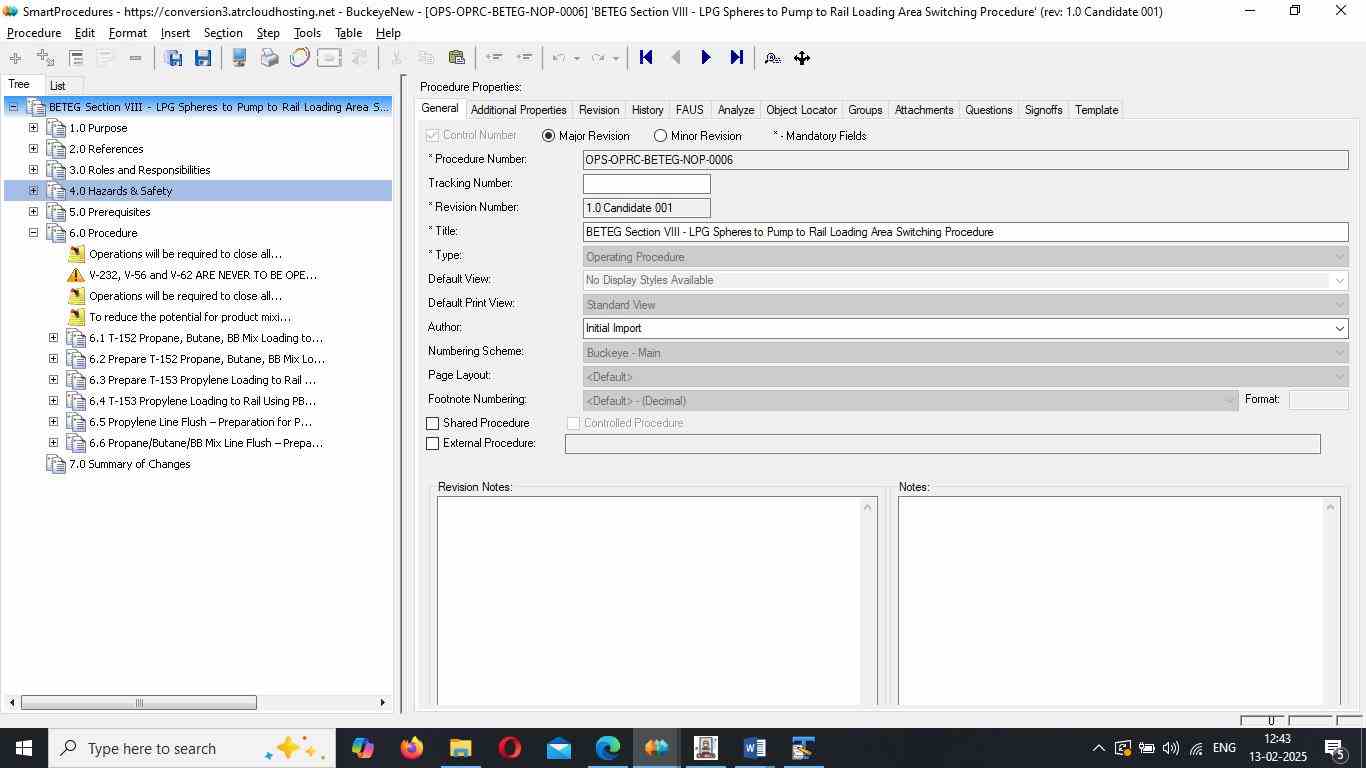Select 5.0 Prerequisites tree item
The height and width of the screenshot is (768, 1366).
point(109,212)
